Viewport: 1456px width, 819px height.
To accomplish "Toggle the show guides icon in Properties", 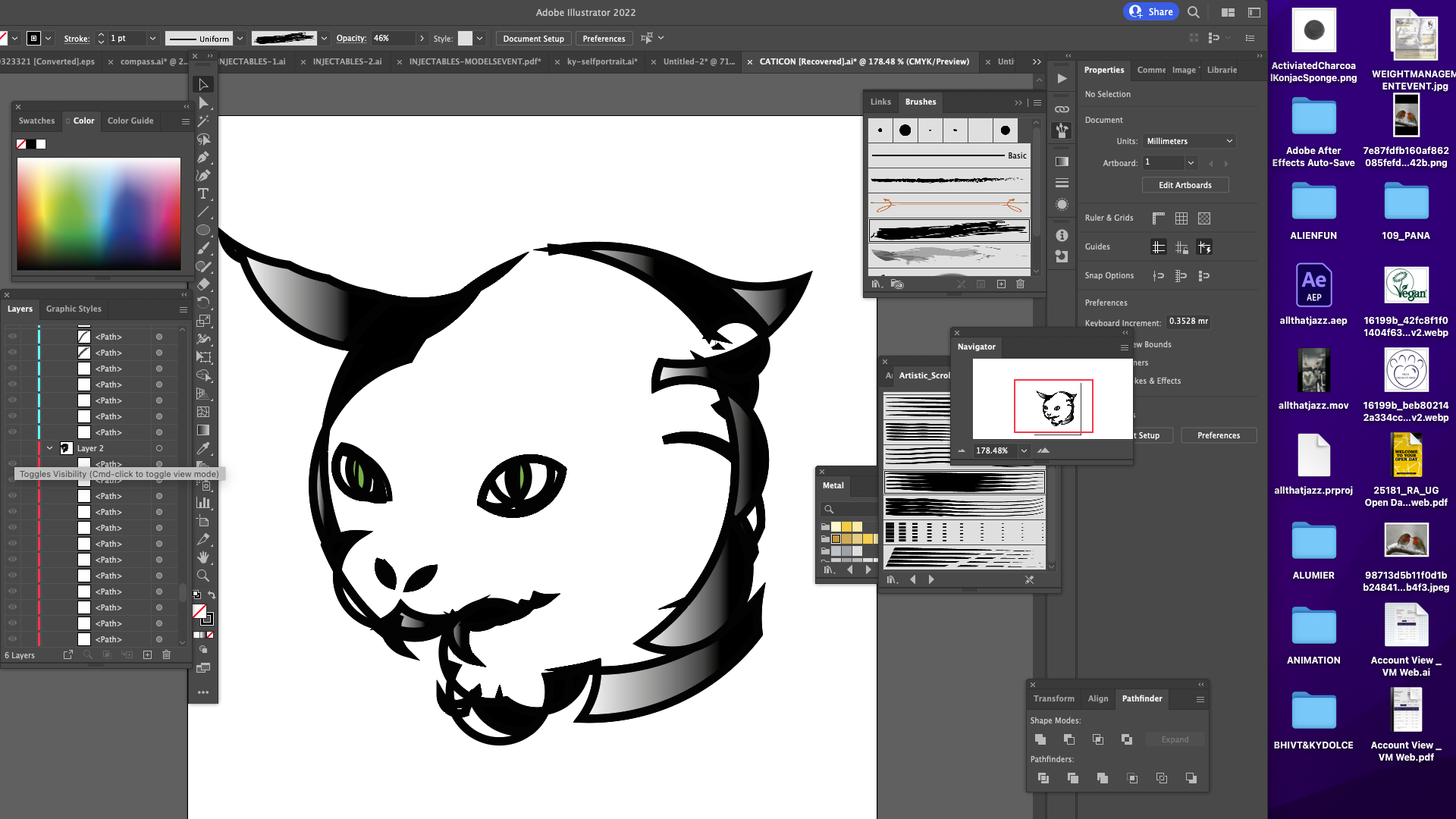I will [x=1159, y=247].
